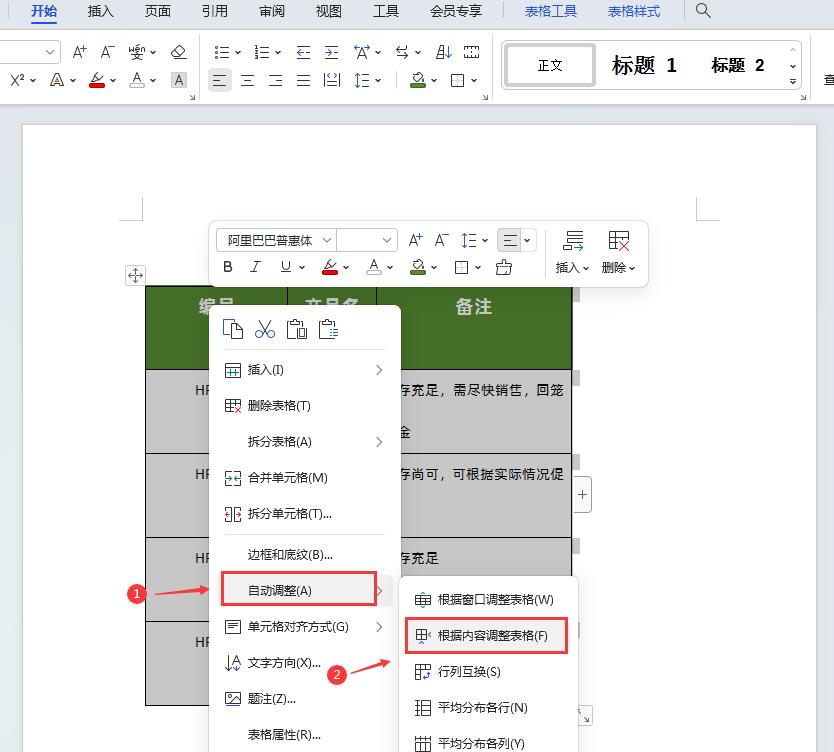Expand the styles gallery more arrow
This screenshot has width=834, height=752.
point(793,81)
